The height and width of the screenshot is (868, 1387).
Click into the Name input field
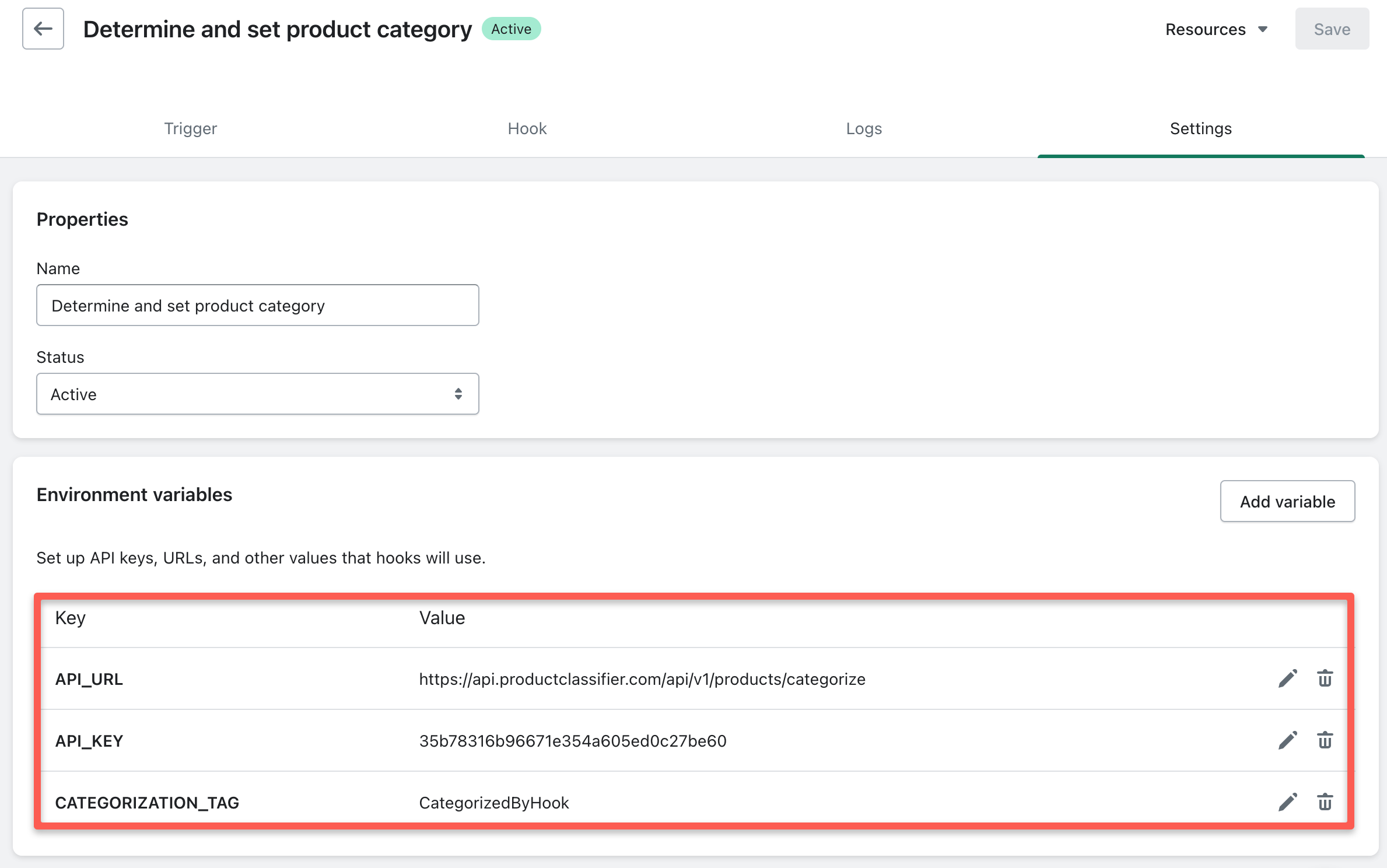[x=257, y=306]
